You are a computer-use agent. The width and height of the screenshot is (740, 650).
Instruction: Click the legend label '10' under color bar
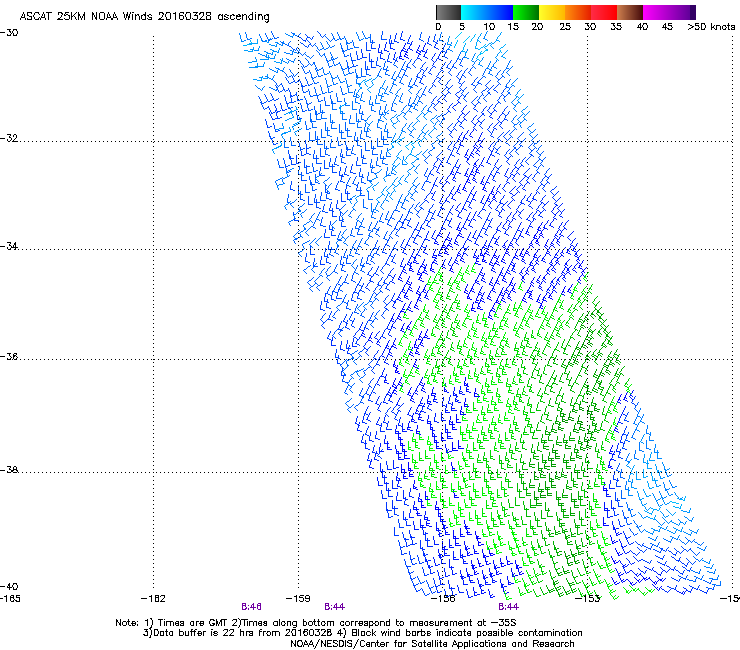click(489, 27)
